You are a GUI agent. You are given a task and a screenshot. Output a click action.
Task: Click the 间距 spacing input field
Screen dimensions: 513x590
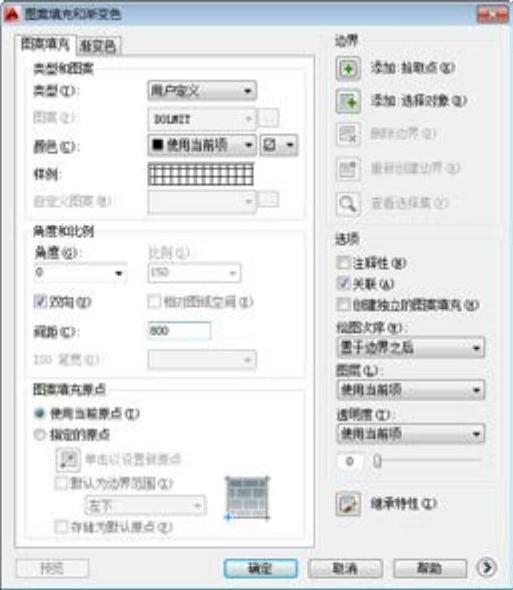(179, 331)
